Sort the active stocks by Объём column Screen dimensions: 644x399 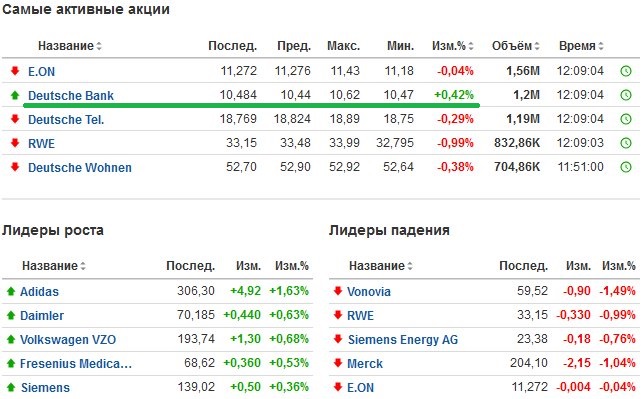click(516, 46)
